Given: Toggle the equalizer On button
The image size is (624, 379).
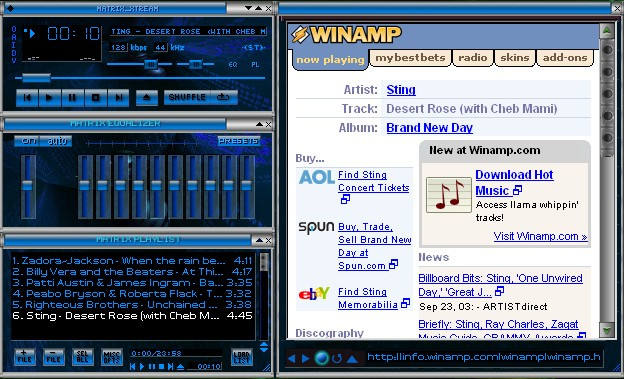Looking at the screenshot, I should click(27, 141).
